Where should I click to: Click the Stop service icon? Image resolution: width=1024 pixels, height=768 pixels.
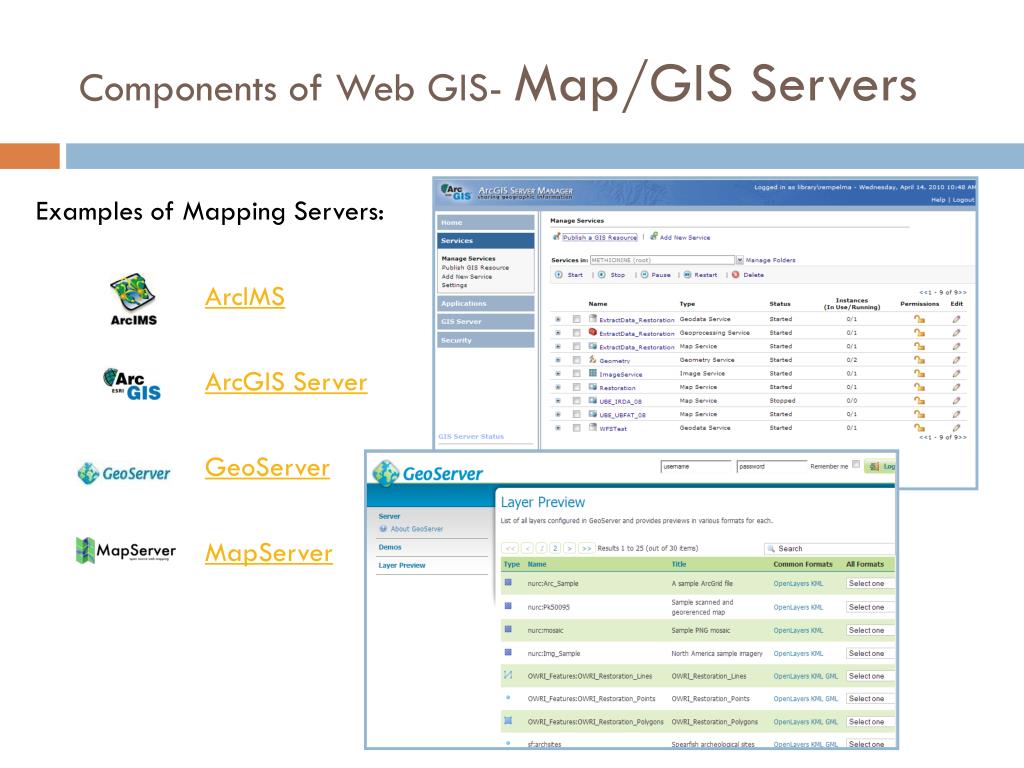pyautogui.click(x=601, y=275)
